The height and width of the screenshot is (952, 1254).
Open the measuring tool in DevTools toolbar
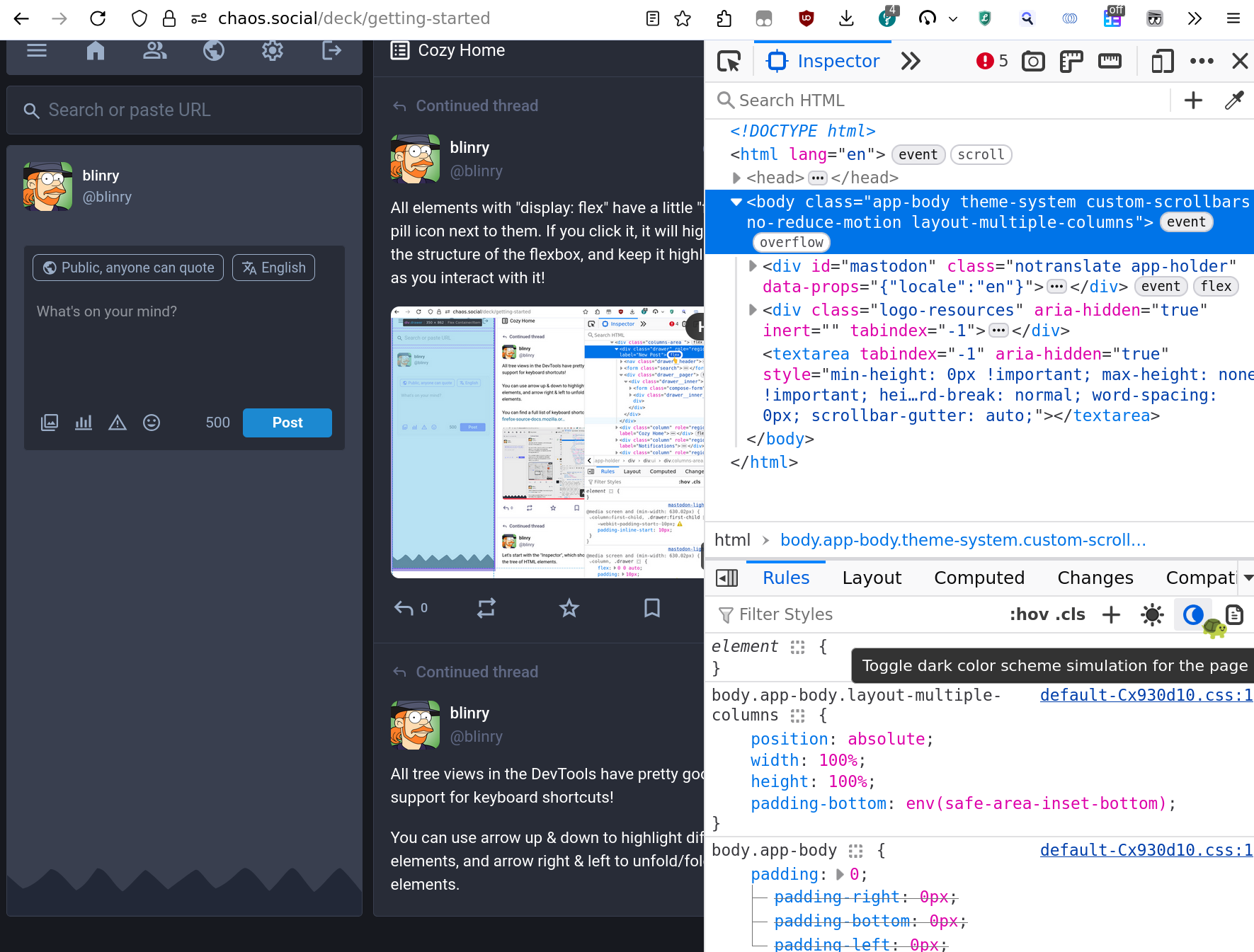coord(1110,61)
